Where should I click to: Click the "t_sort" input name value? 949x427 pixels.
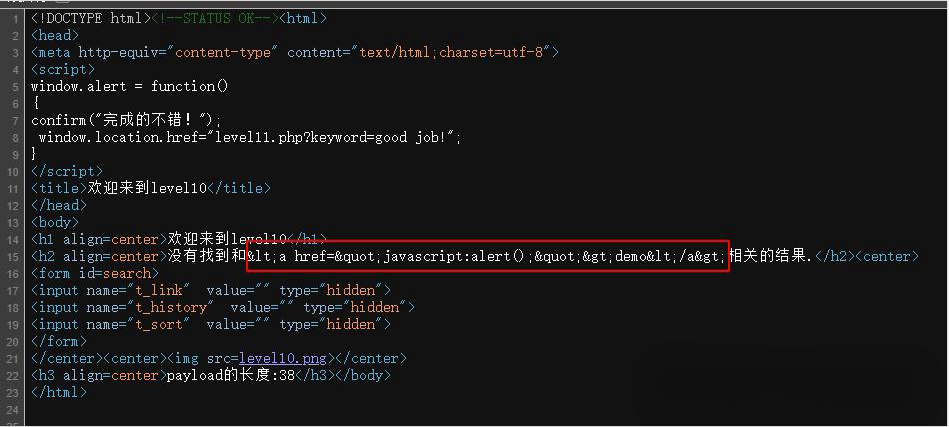pyautogui.click(x=159, y=325)
